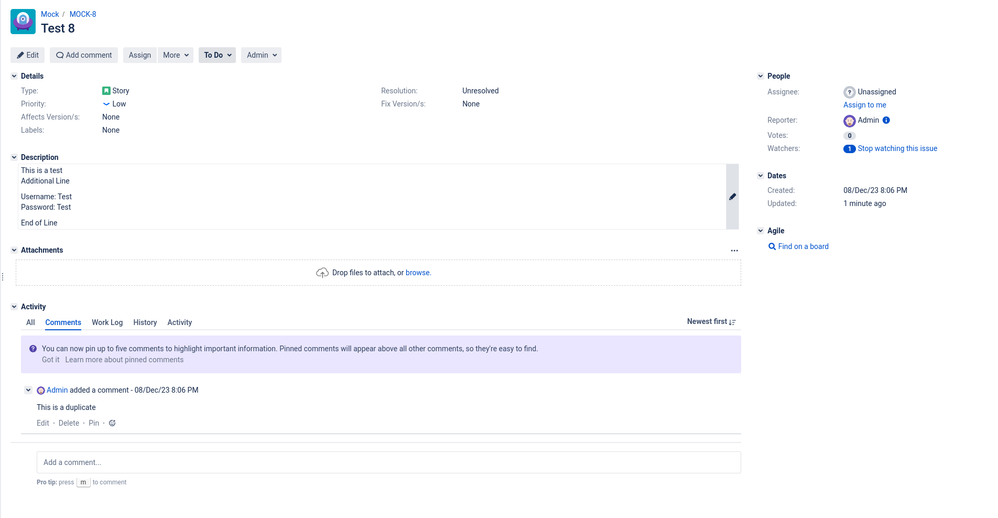Click the Fix Version/s 'None' value

click(x=471, y=104)
